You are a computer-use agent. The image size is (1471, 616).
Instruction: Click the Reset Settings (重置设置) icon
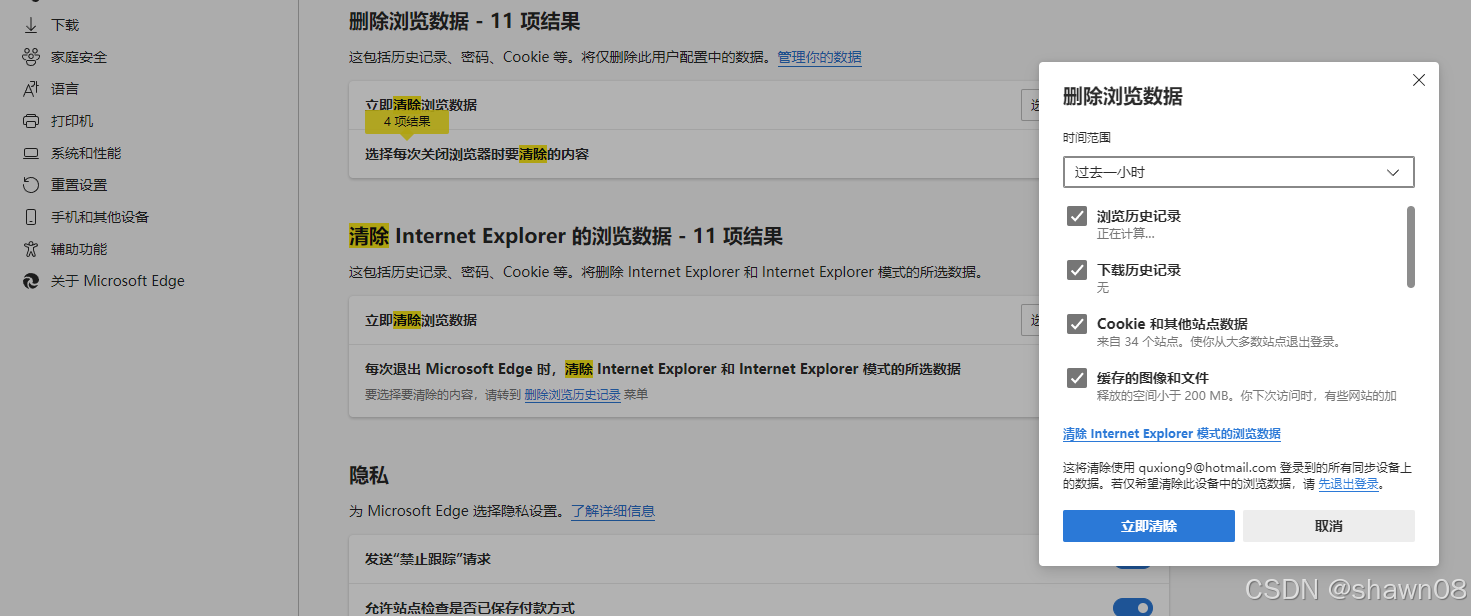31,185
